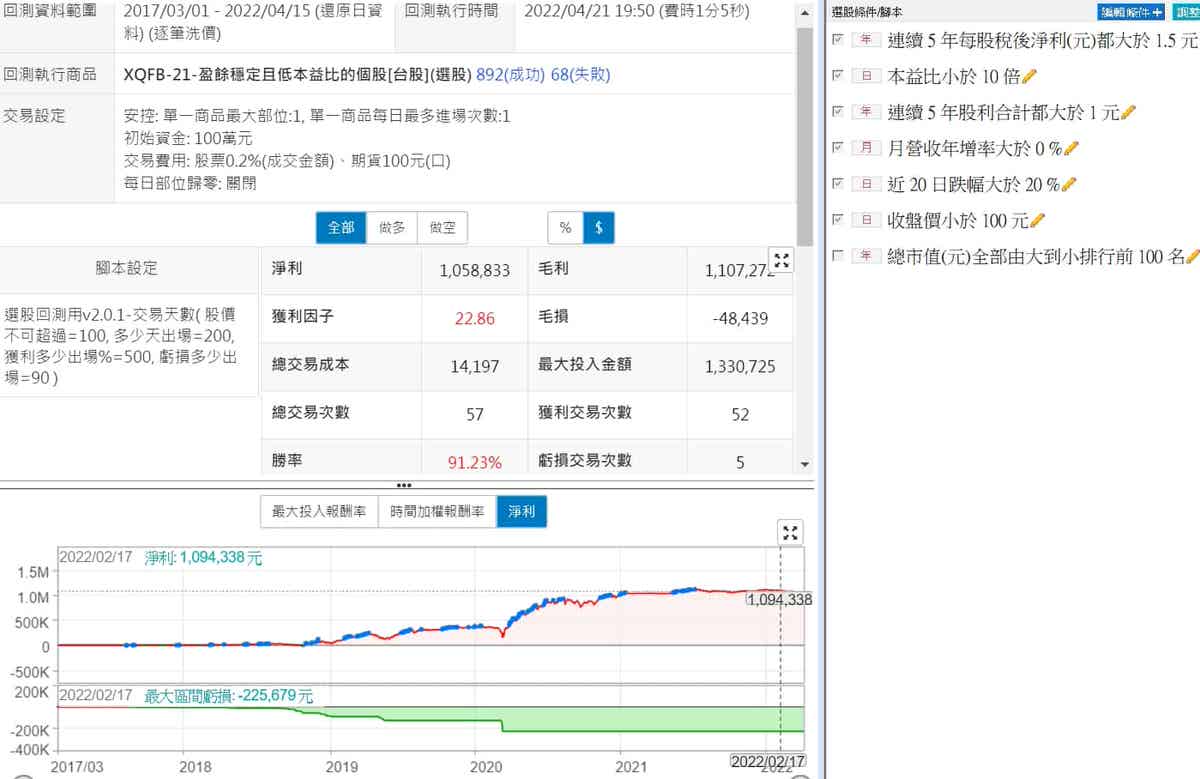Show the 時間加權報酬率 chart
This screenshot has width=1200, height=779.
pyautogui.click(x=437, y=512)
